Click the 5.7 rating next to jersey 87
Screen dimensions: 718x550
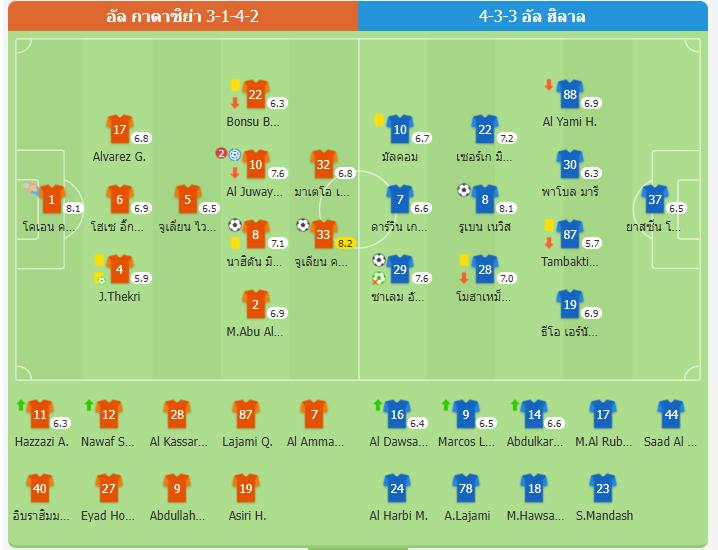tap(592, 244)
